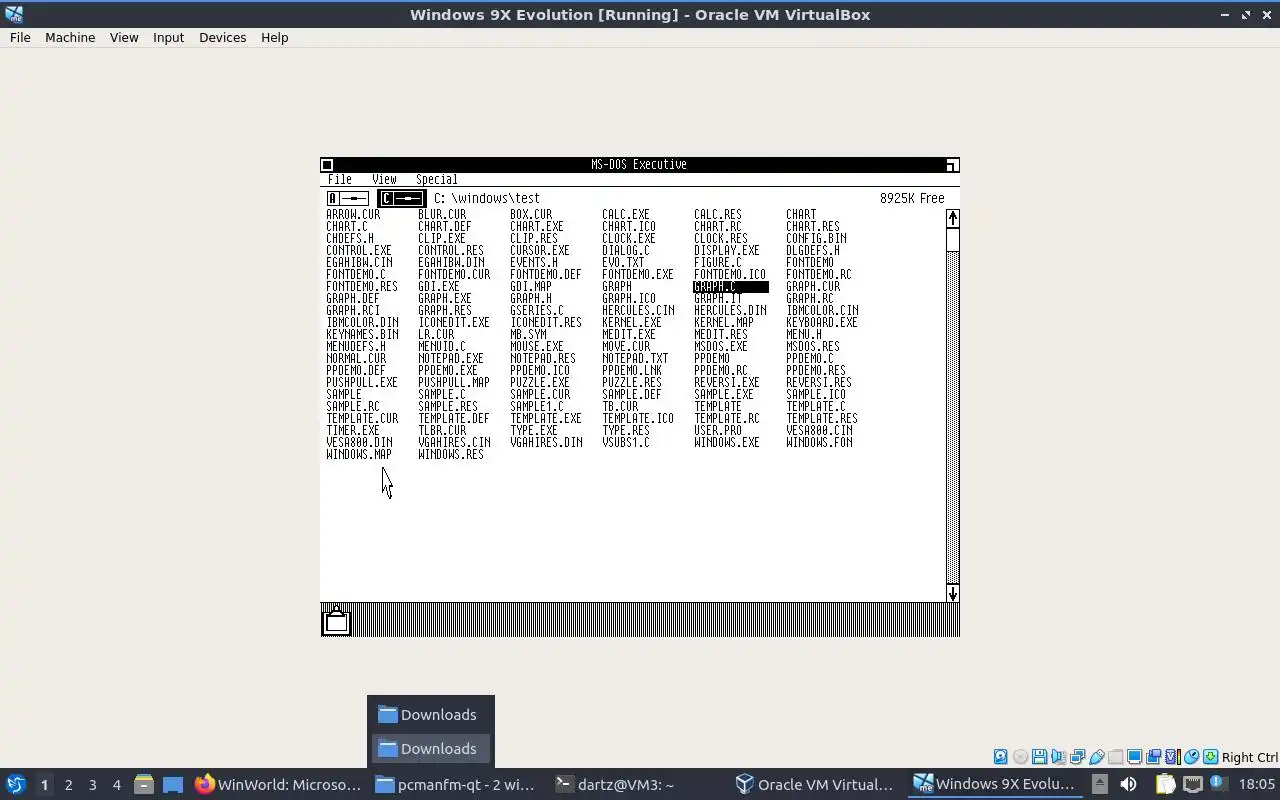This screenshot has height=800, width=1280.
Task: Select file CLOCK.EXE
Action: pyautogui.click(x=629, y=238)
